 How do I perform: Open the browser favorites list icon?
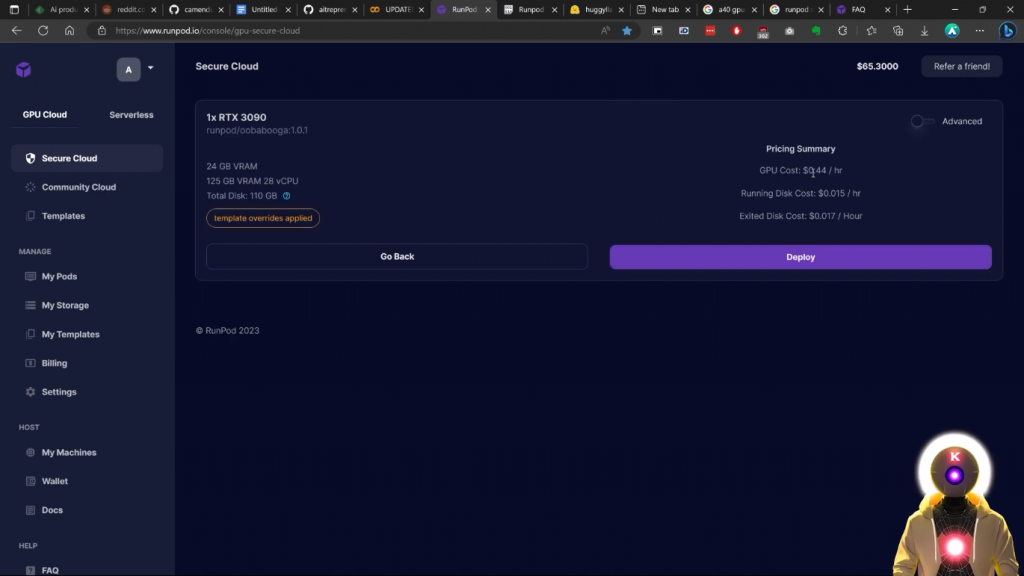tap(871, 31)
